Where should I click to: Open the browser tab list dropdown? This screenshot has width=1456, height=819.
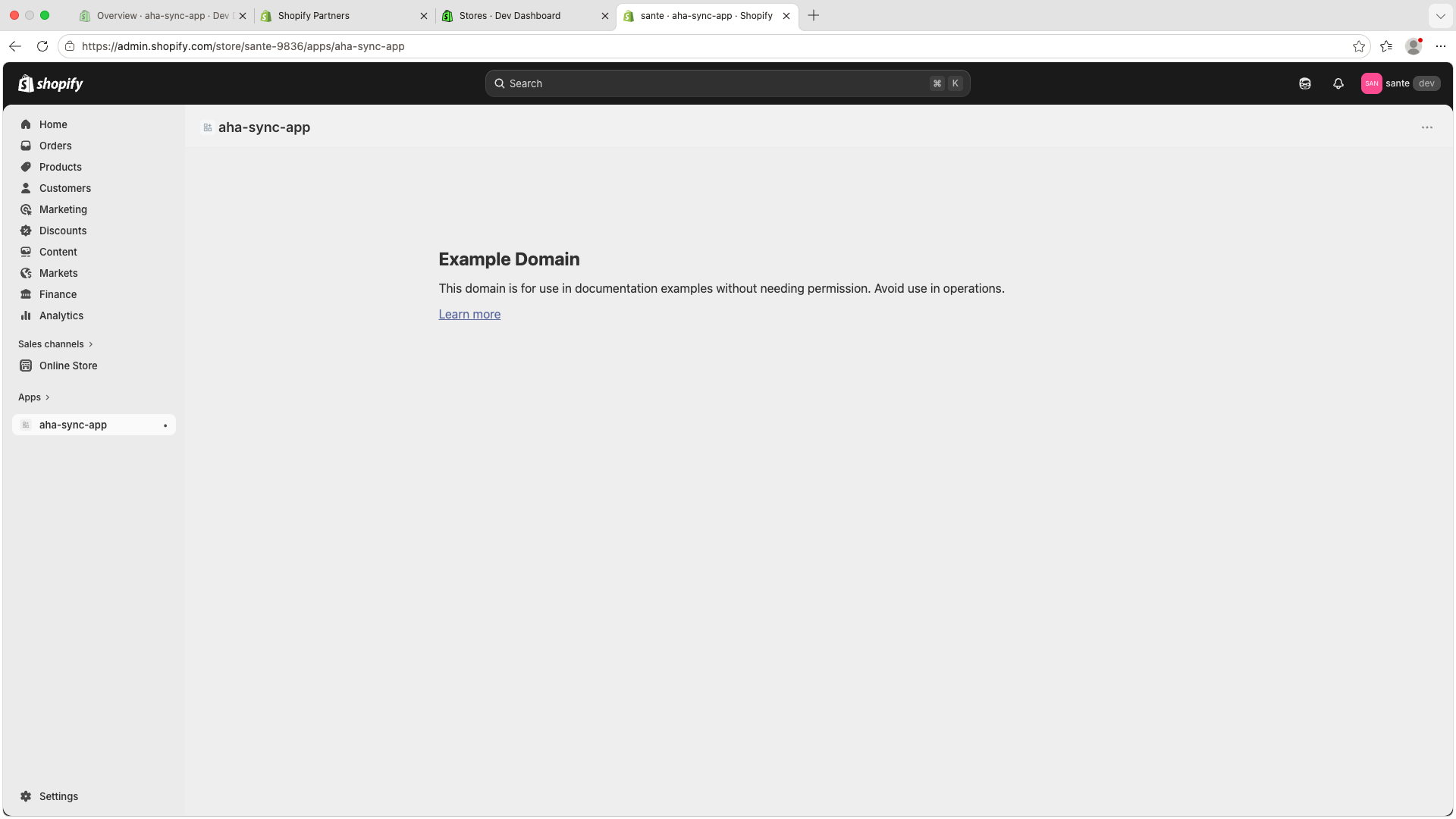1440,16
